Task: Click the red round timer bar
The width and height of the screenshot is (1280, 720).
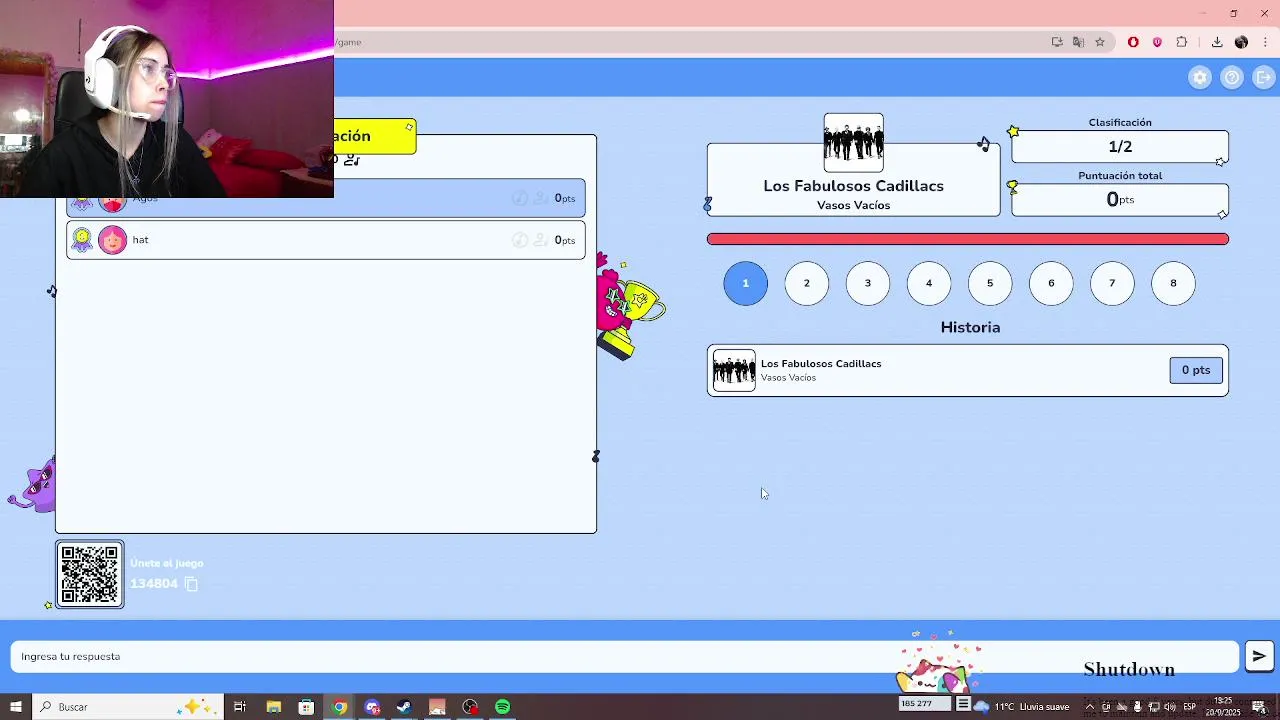Action: [967, 239]
